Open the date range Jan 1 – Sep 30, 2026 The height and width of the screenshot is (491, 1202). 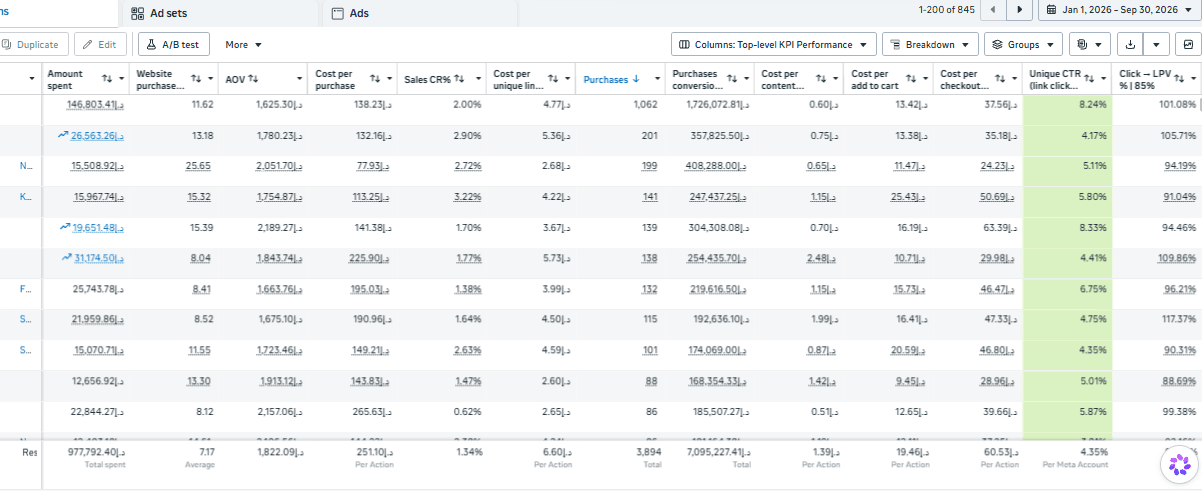1119,10
